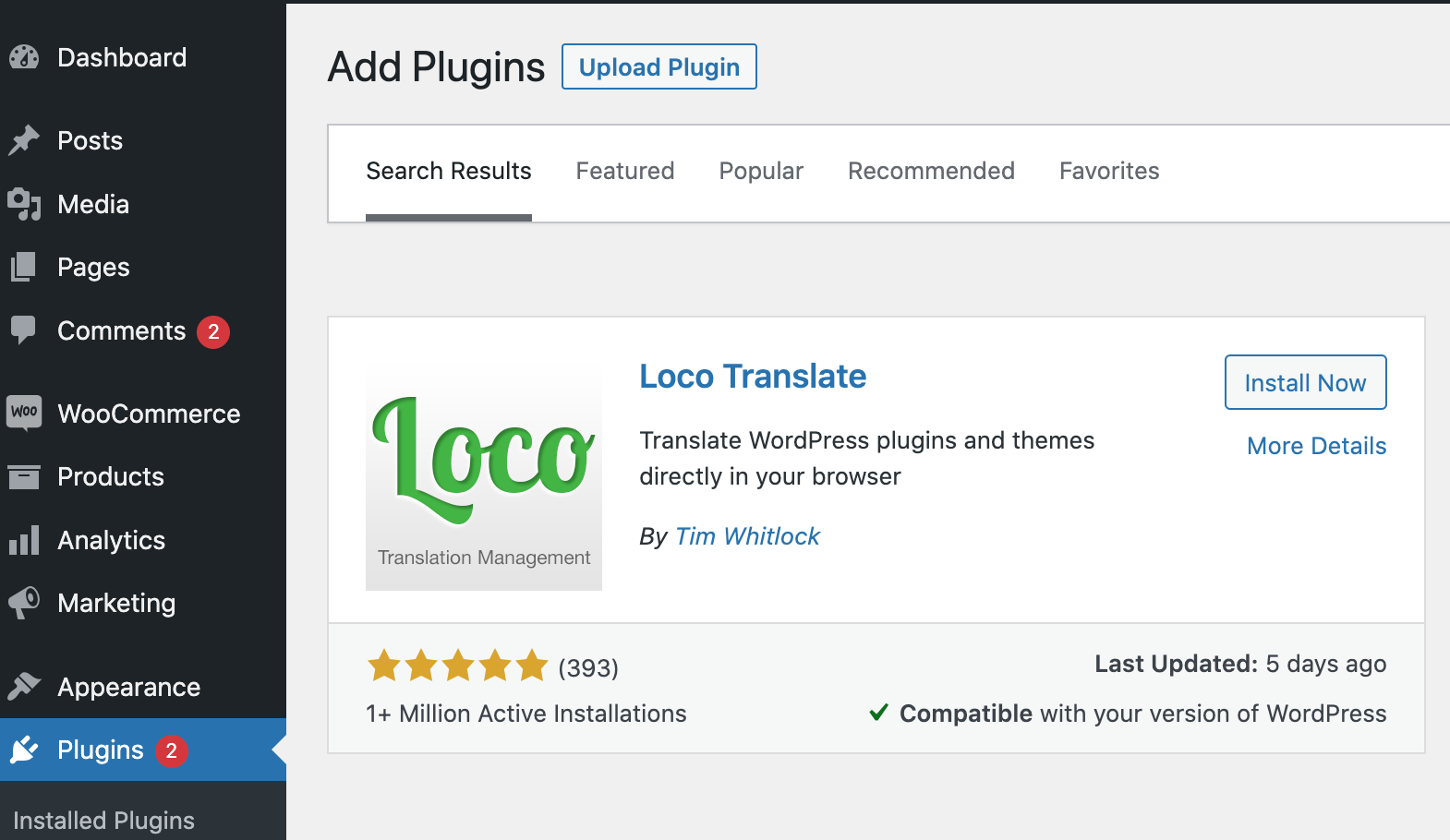Viewport: 1450px width, 840px height.
Task: Install Loco Translate with Install Now
Action: point(1305,382)
